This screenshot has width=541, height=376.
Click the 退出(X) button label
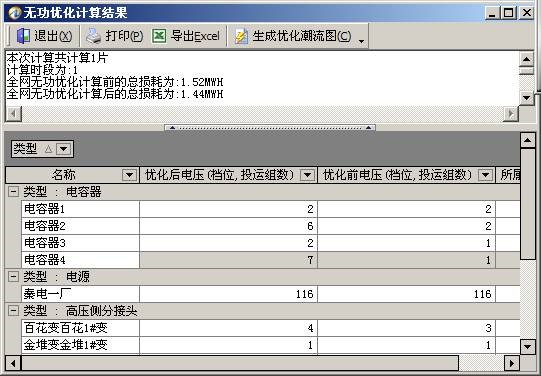[x=53, y=36]
